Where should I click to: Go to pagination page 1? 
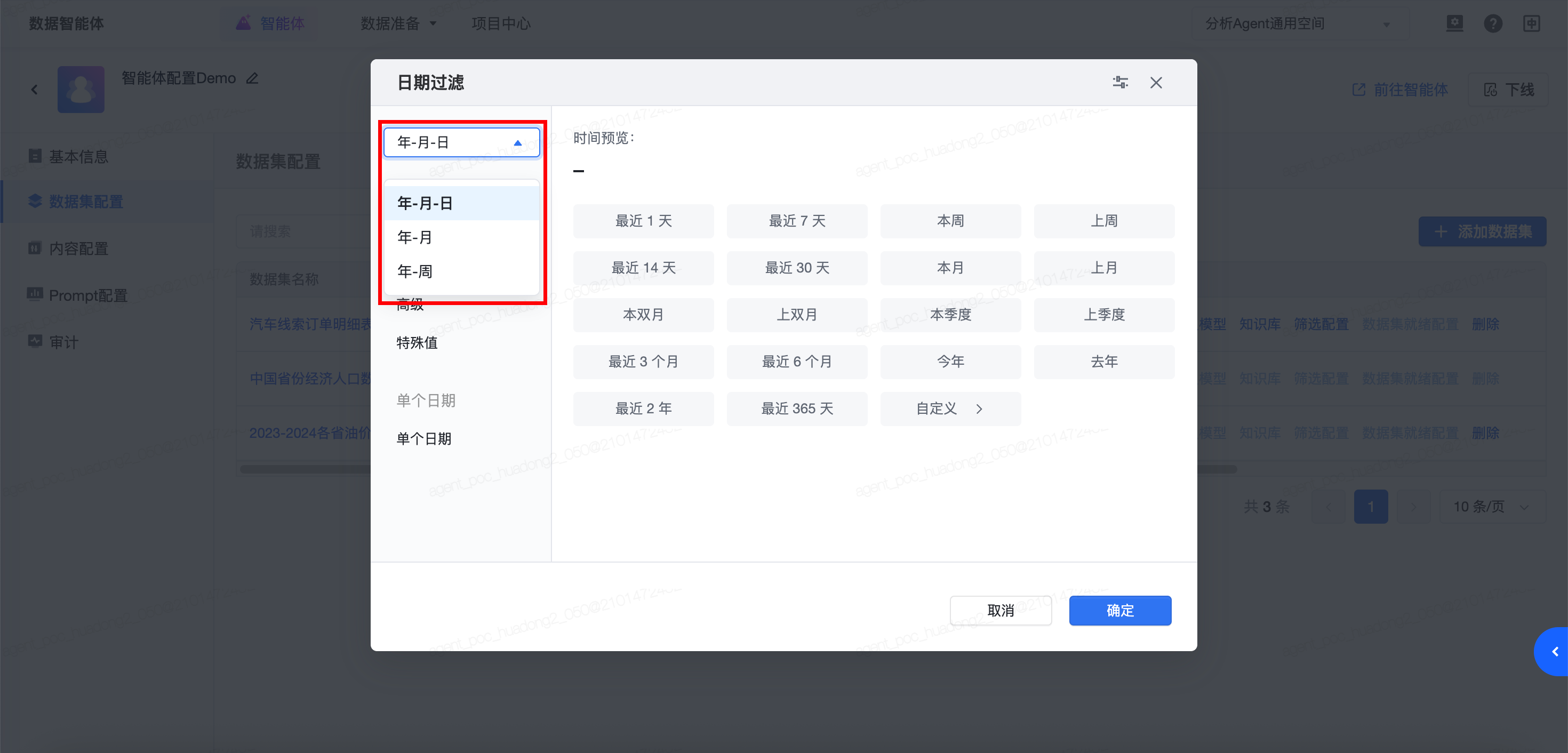[1371, 507]
